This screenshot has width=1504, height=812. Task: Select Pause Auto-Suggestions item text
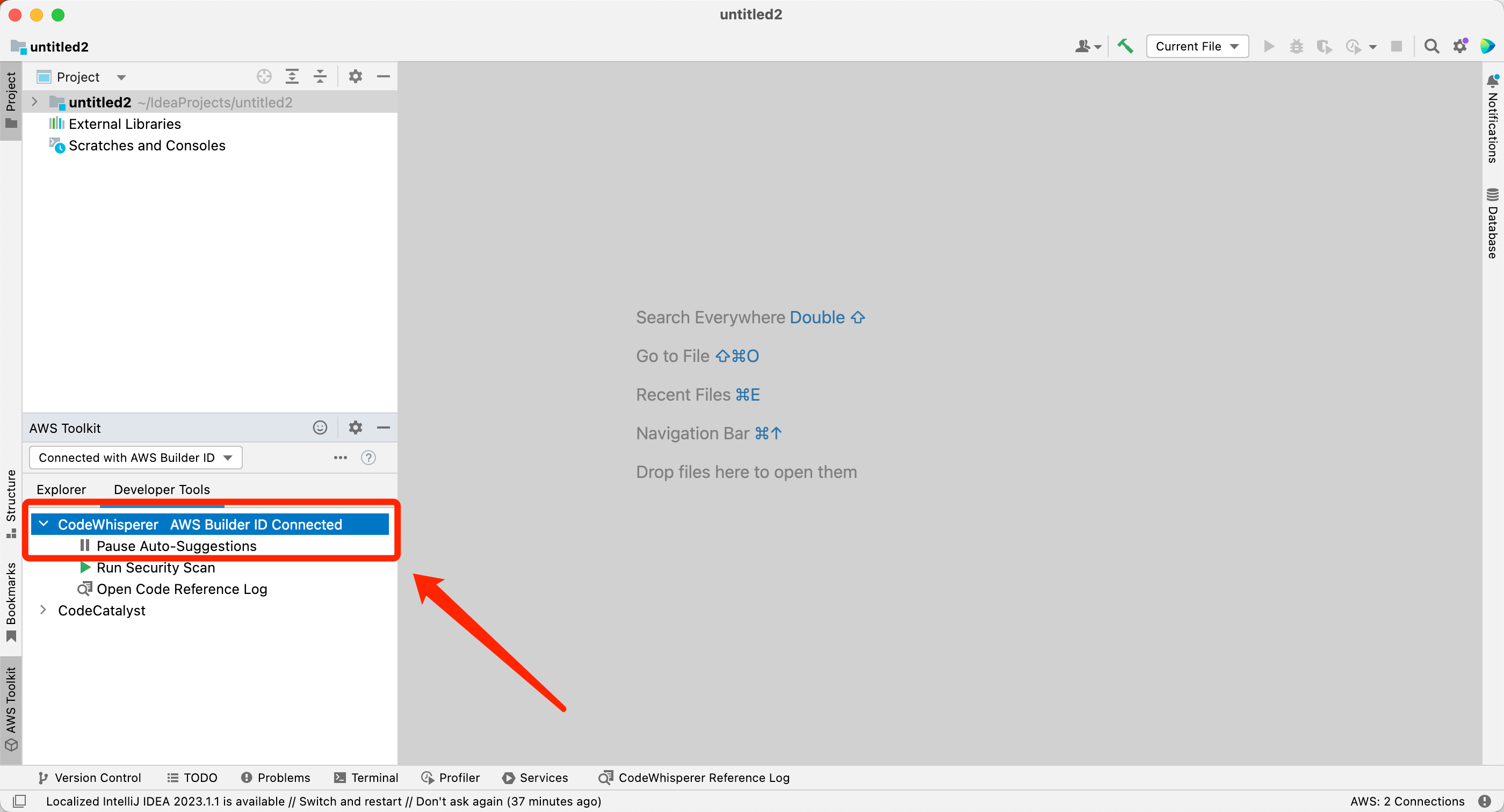coord(176,546)
